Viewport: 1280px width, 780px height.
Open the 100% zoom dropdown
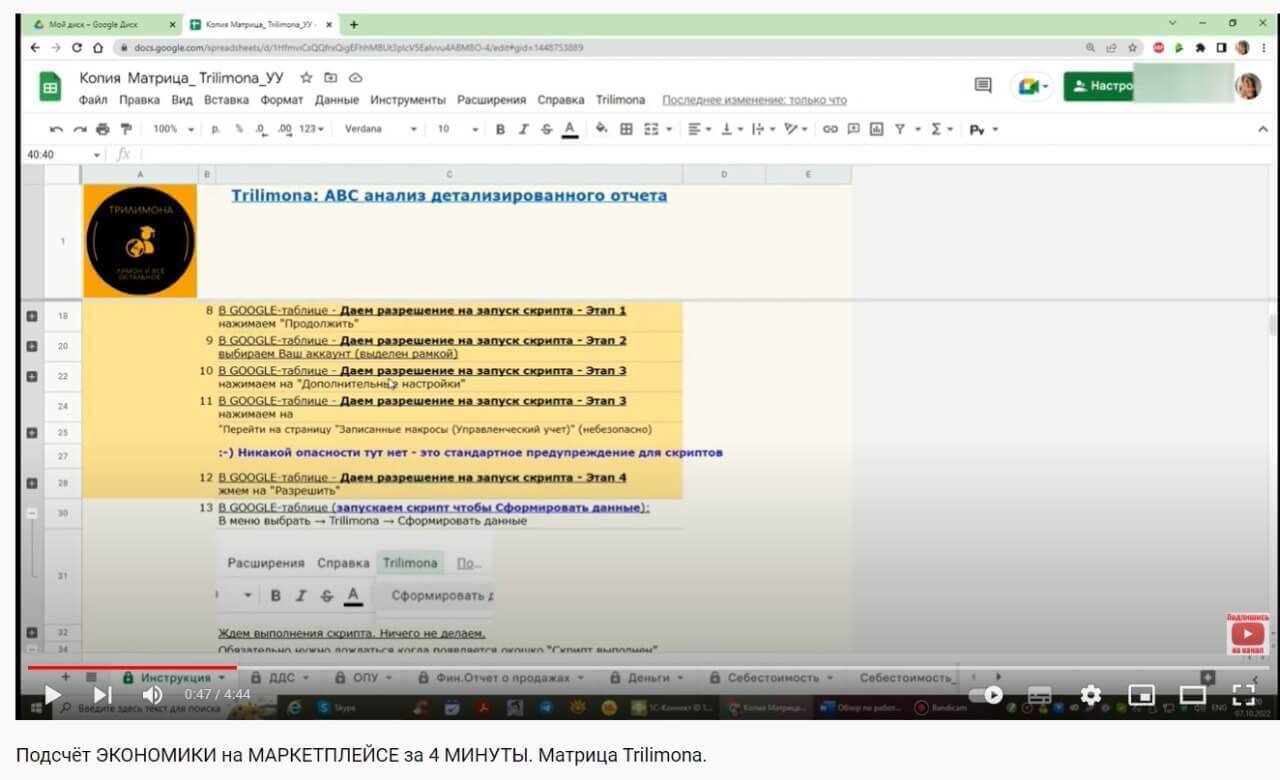pyautogui.click(x=174, y=129)
